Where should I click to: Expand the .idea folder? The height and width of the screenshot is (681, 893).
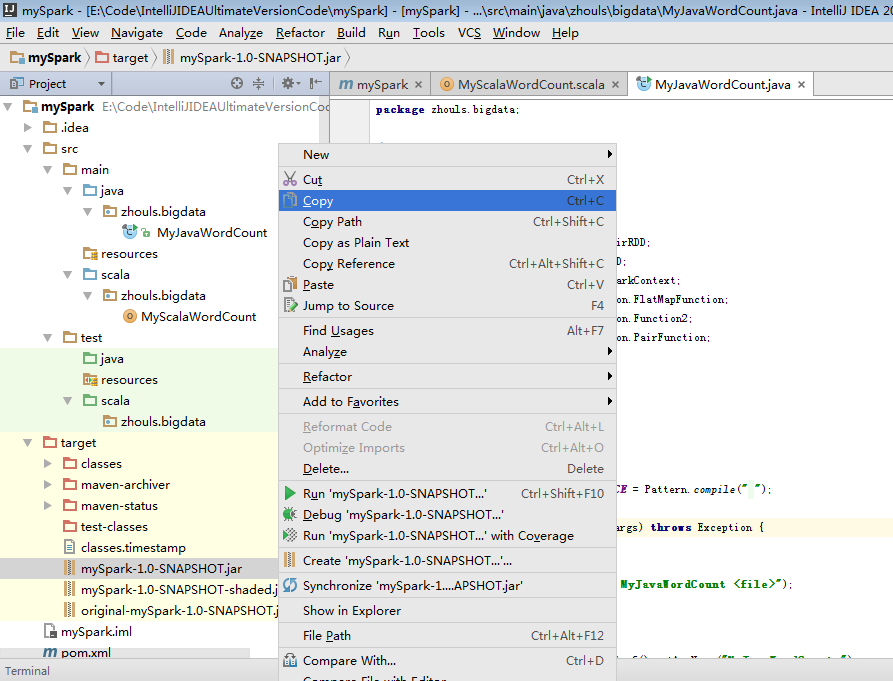point(27,128)
